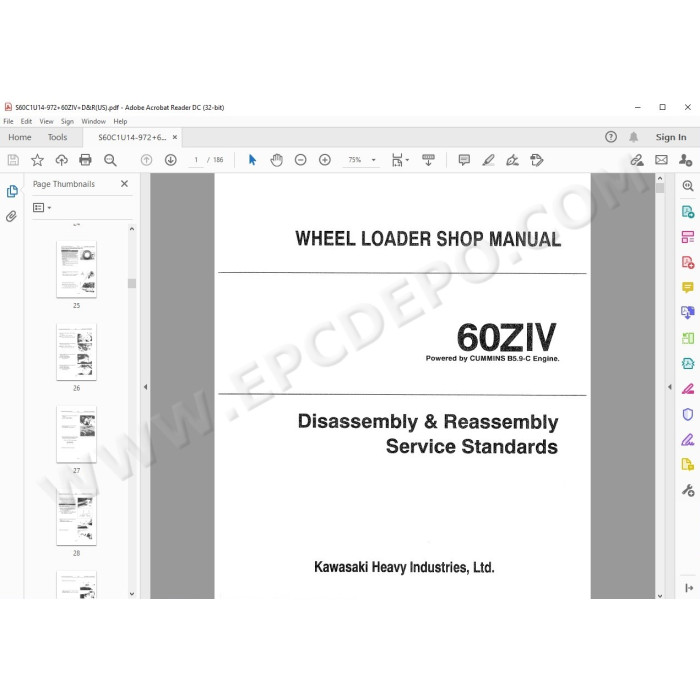The height and width of the screenshot is (700, 700).
Task: Open the Help menu
Action: pos(120,121)
